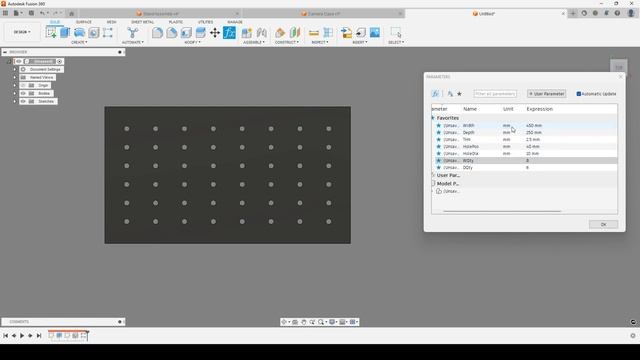Toggle visibility eye of root component
Screen dimensions: 640x360
coord(19,61)
